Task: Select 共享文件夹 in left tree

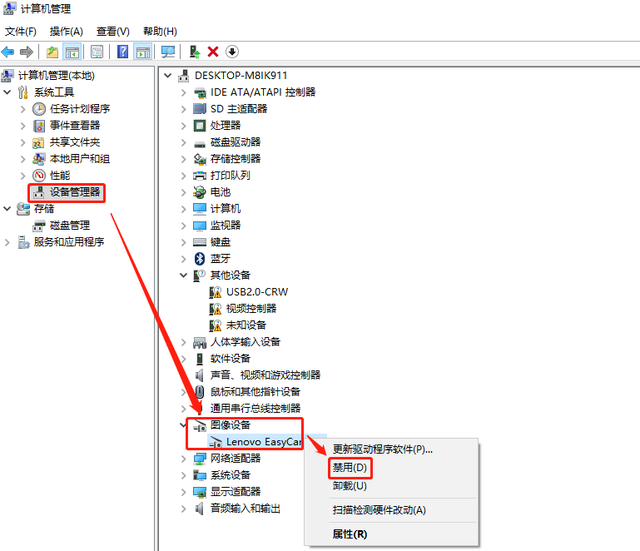Action: click(75, 142)
